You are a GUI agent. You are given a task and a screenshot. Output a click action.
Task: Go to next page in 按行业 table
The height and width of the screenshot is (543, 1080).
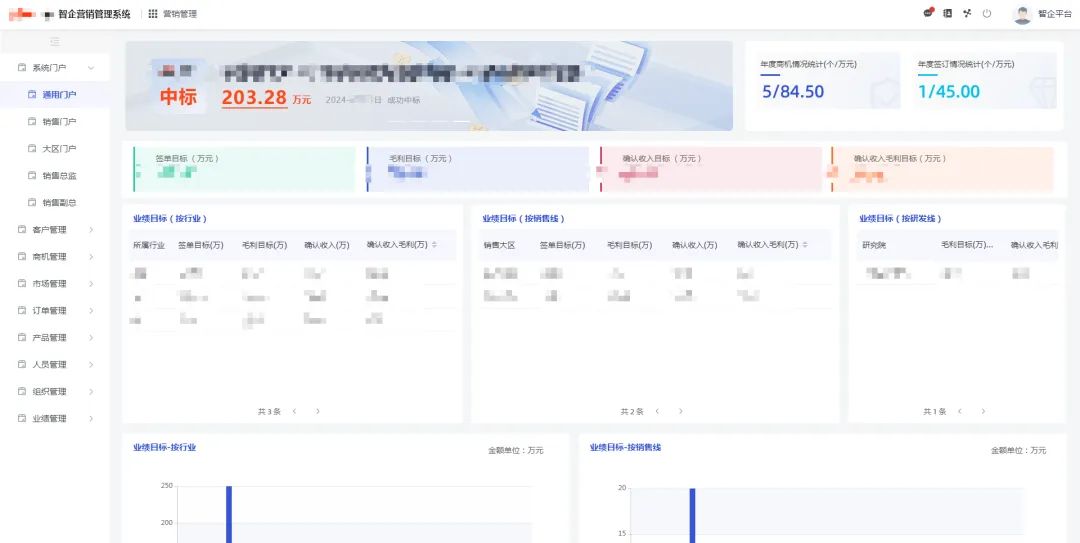pos(318,411)
